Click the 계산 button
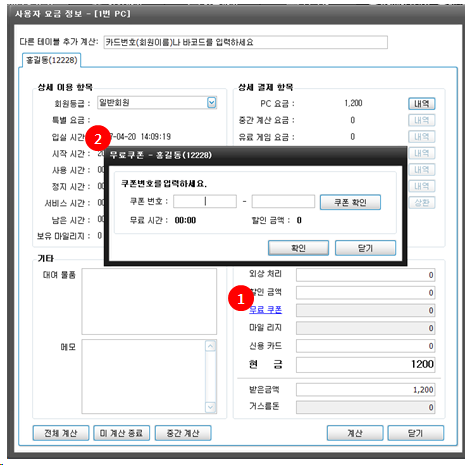 (x=355, y=433)
